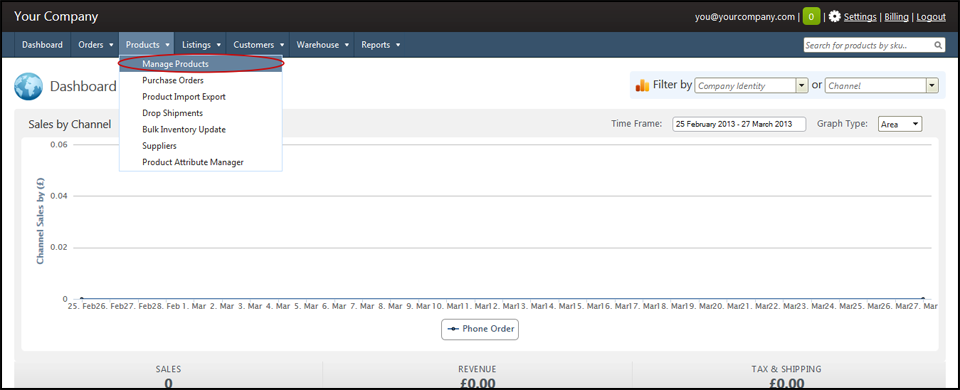This screenshot has width=960, height=390.
Task: Click the green notification counter badge
Action: [812, 17]
